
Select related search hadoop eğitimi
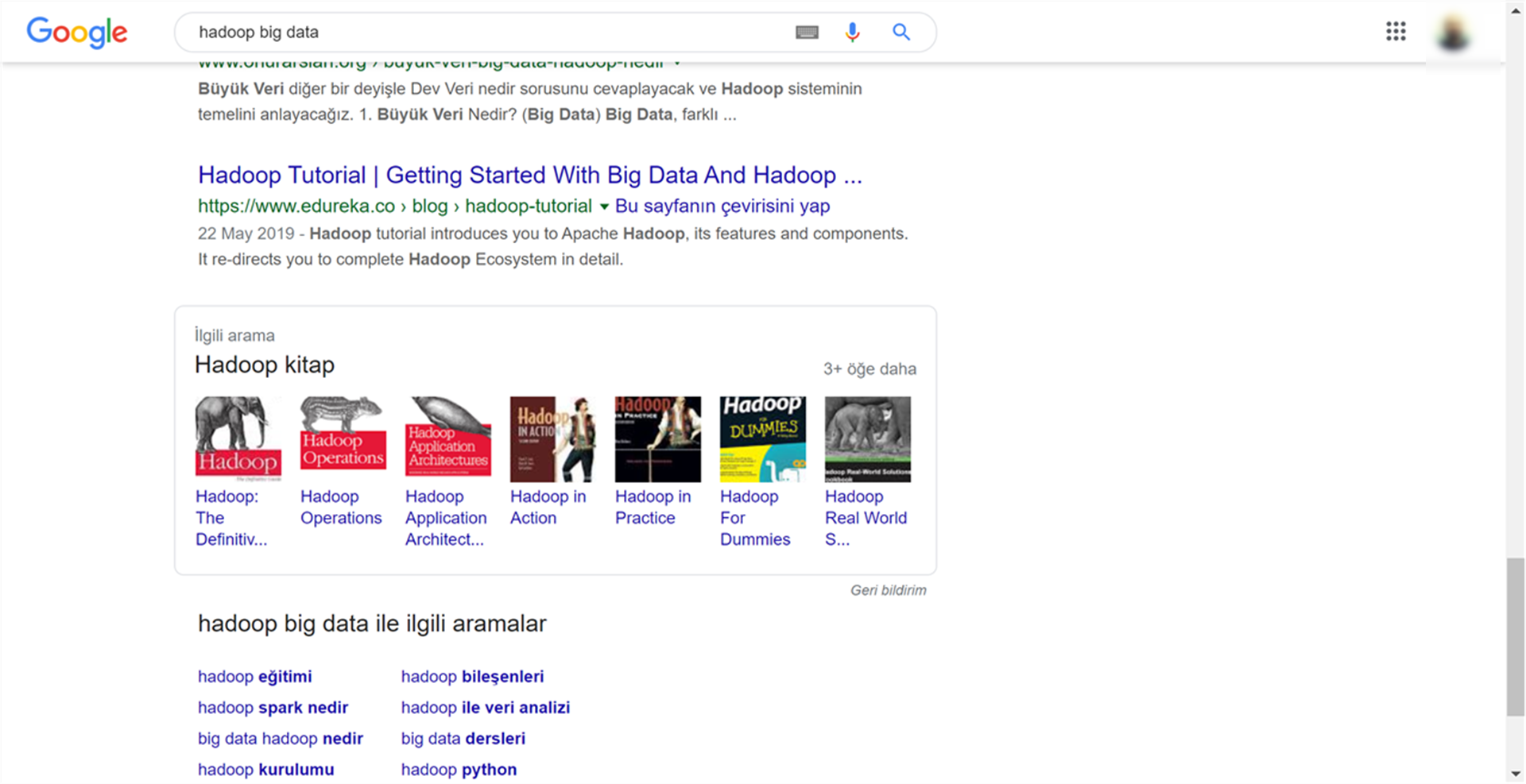(x=254, y=677)
